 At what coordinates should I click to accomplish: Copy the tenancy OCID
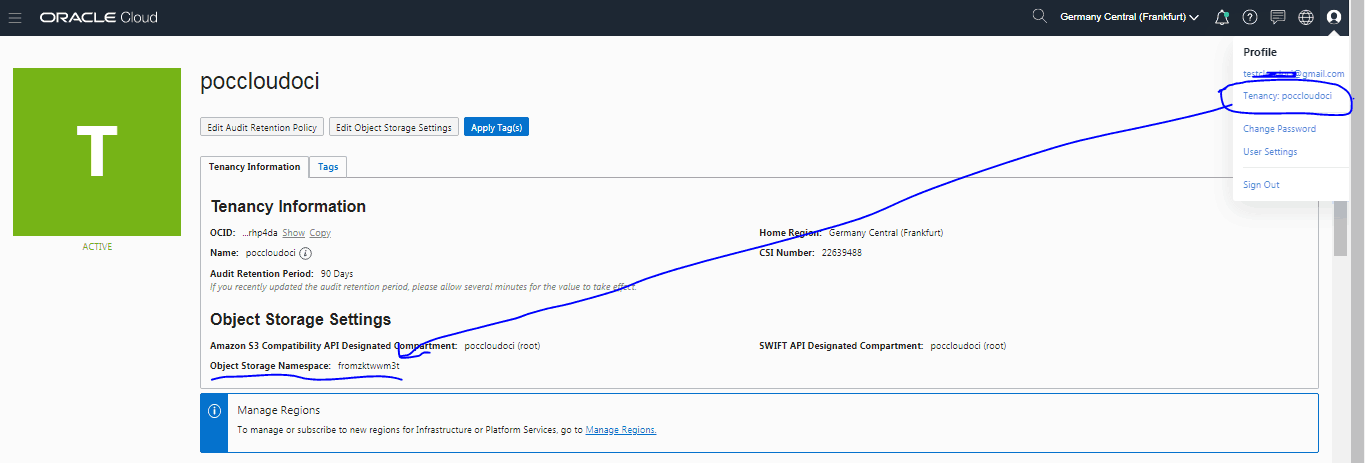coord(320,233)
